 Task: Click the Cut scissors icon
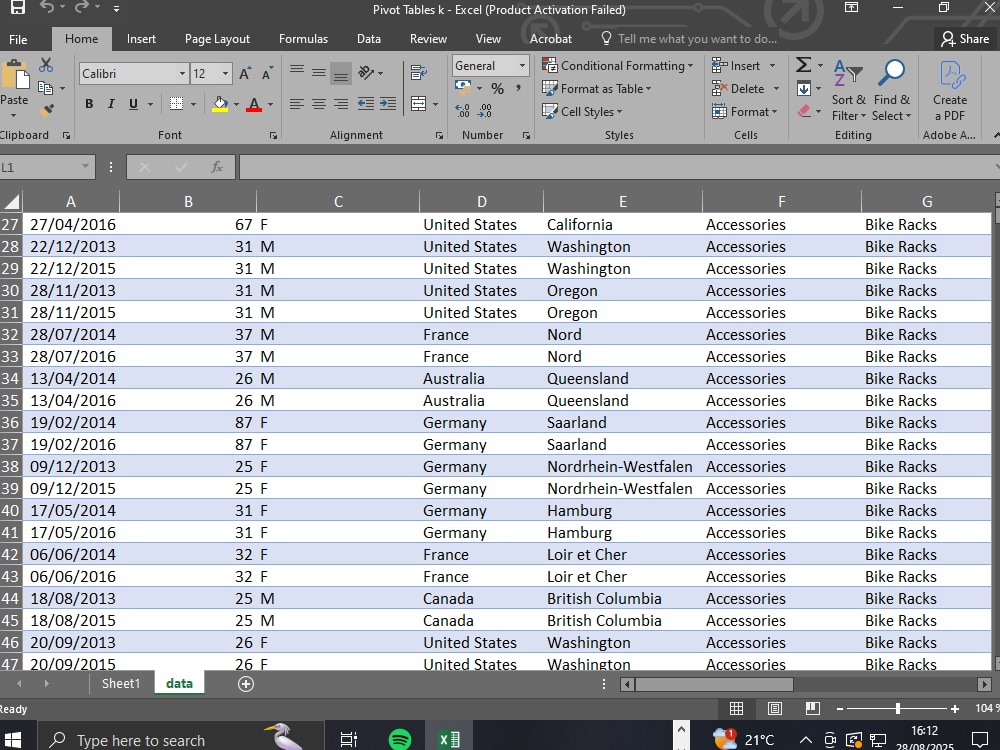click(45, 65)
